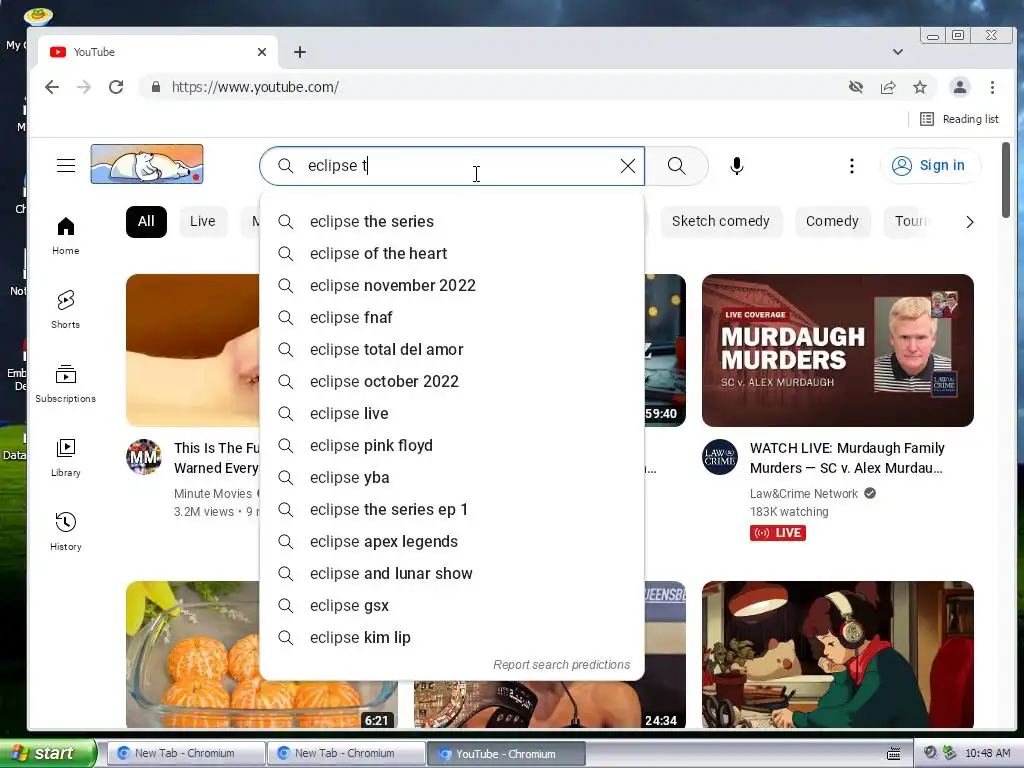1024x768 pixels.
Task: Open the lofi girl studying thumbnail
Action: [x=838, y=654]
